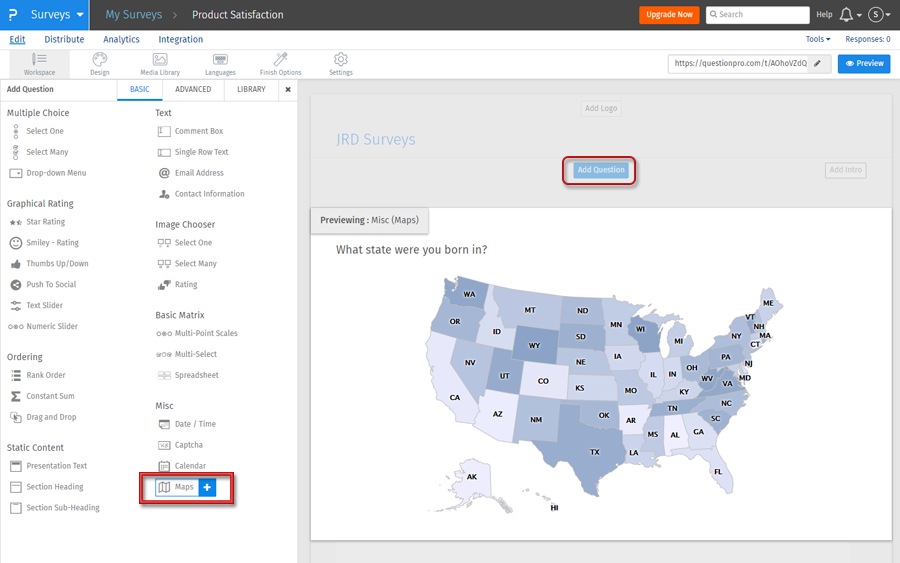The width and height of the screenshot is (900, 563).
Task: Add a Text Slider question
Action: click(44, 306)
